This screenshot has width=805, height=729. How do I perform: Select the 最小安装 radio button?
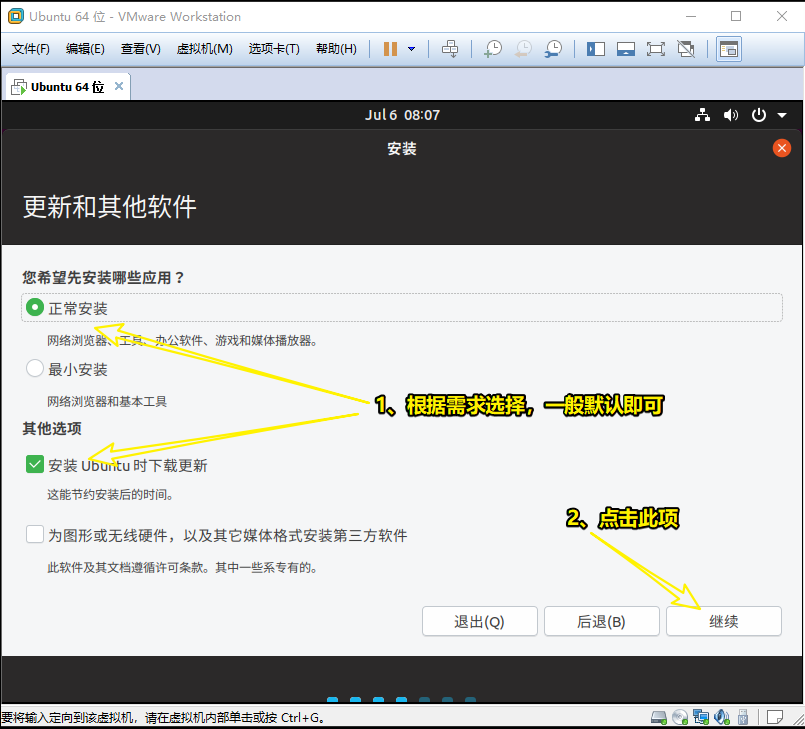(x=35, y=369)
